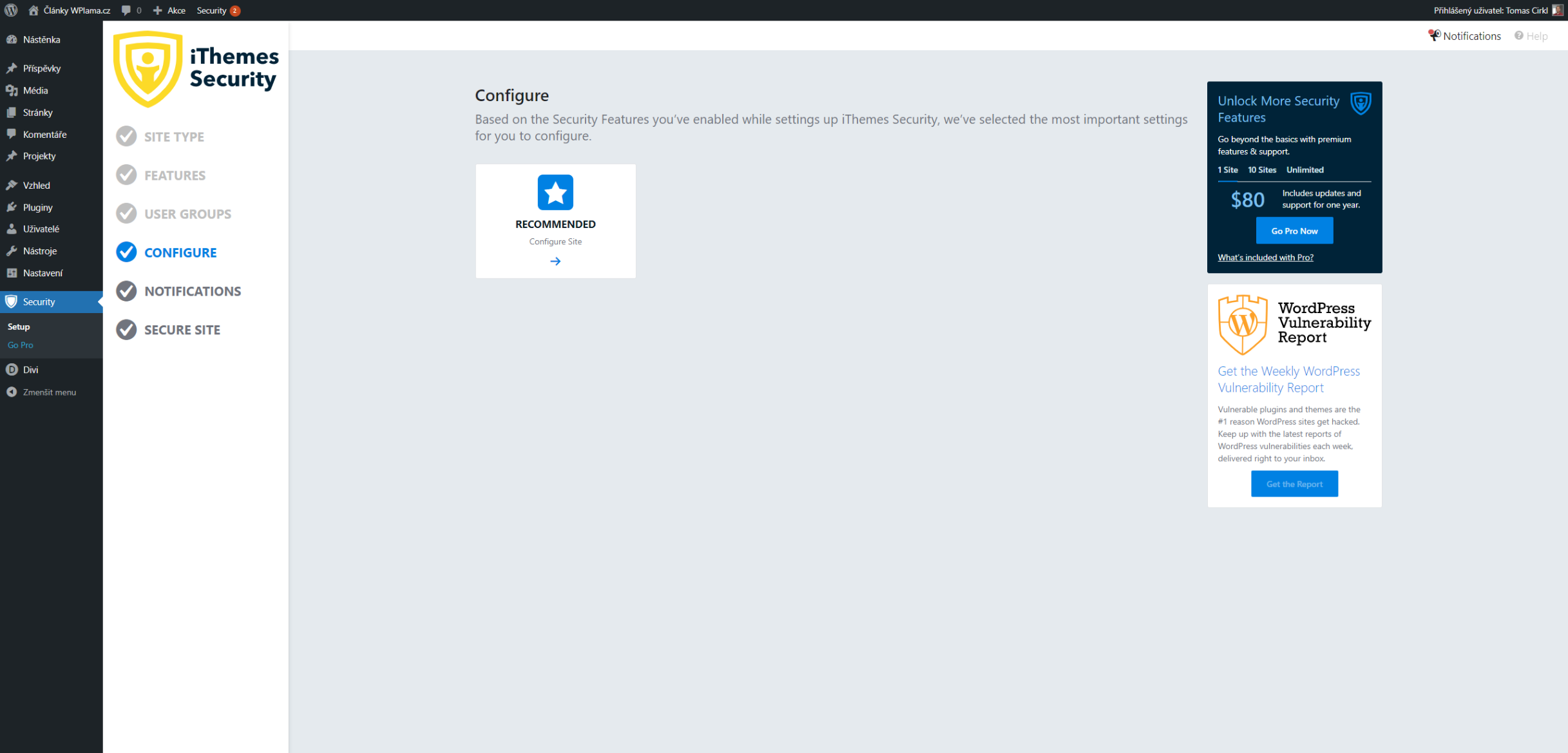Open the Divi menu item
Image resolution: width=1568 pixels, height=753 pixels.
click(x=52, y=369)
